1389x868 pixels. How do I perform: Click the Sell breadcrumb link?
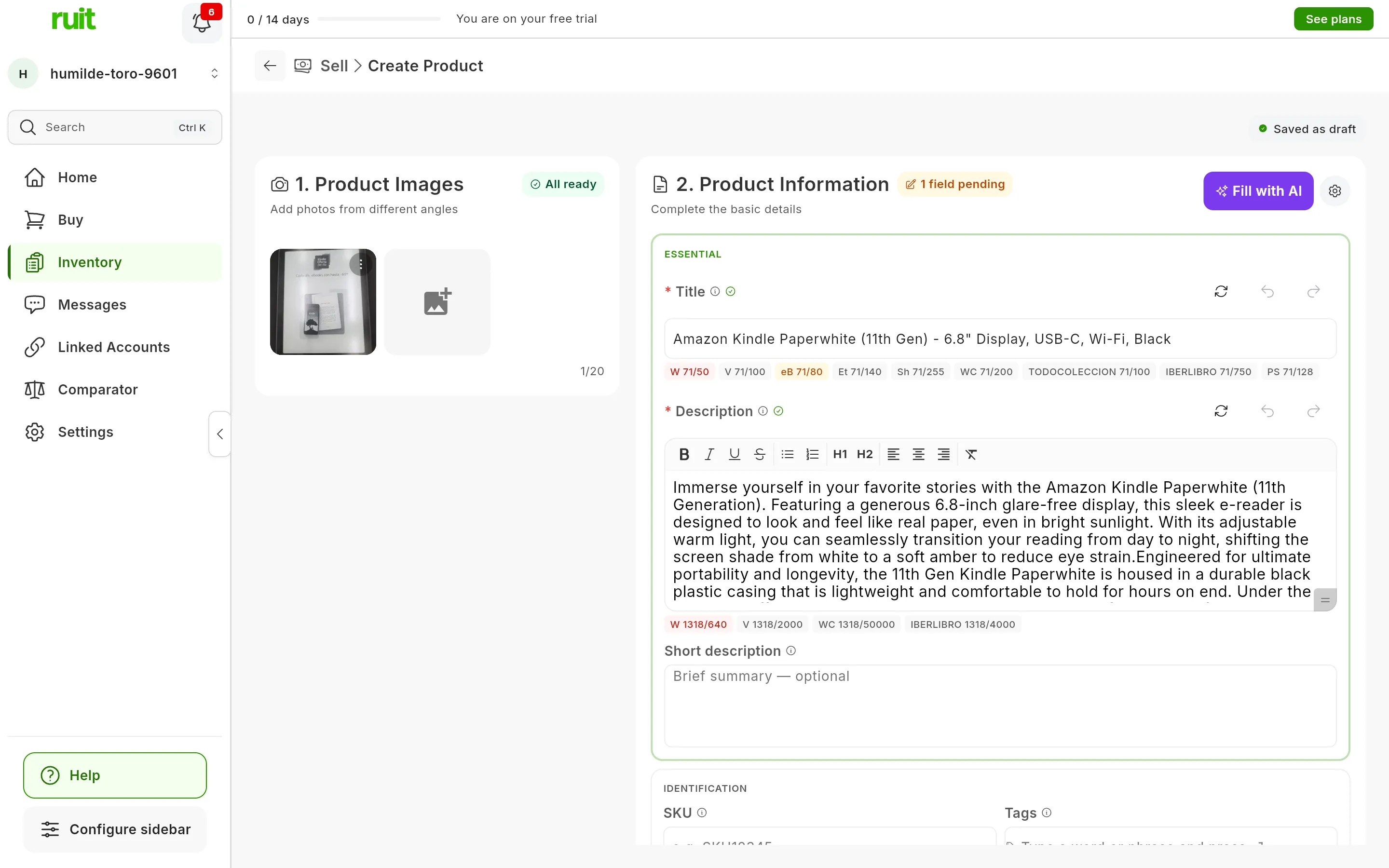click(x=334, y=66)
